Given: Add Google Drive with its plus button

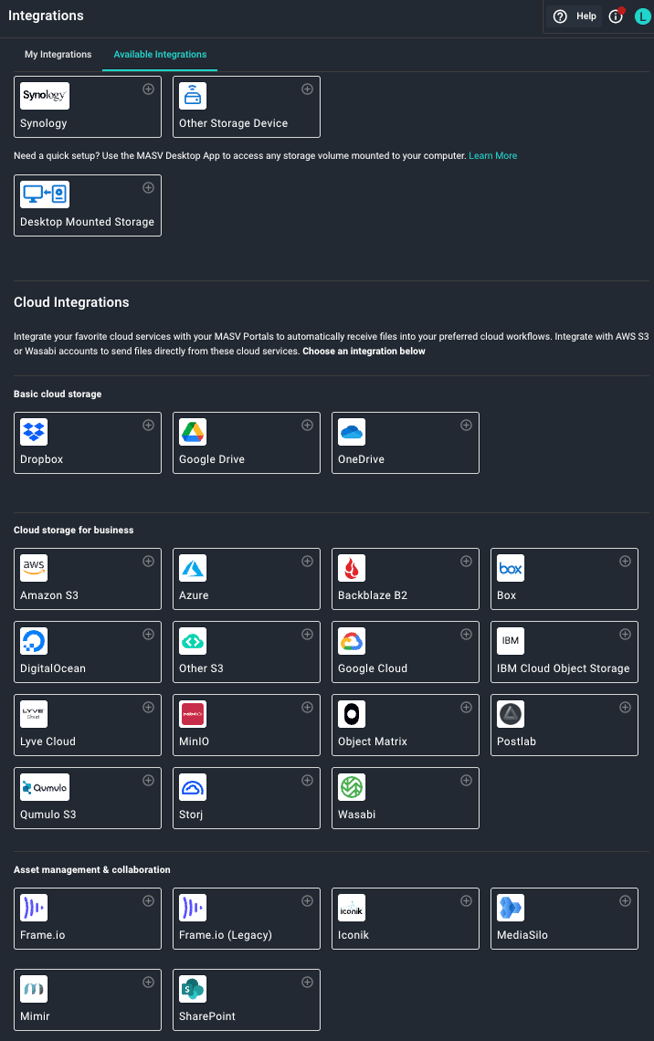Looking at the screenshot, I should (307, 425).
